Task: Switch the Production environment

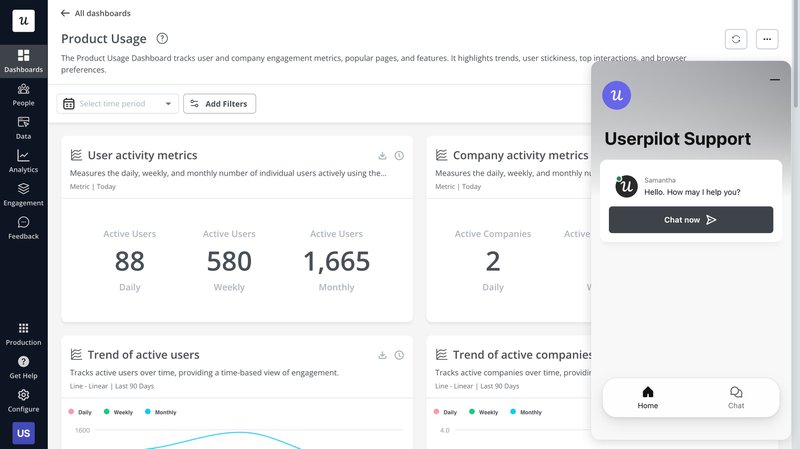Action: (23, 334)
